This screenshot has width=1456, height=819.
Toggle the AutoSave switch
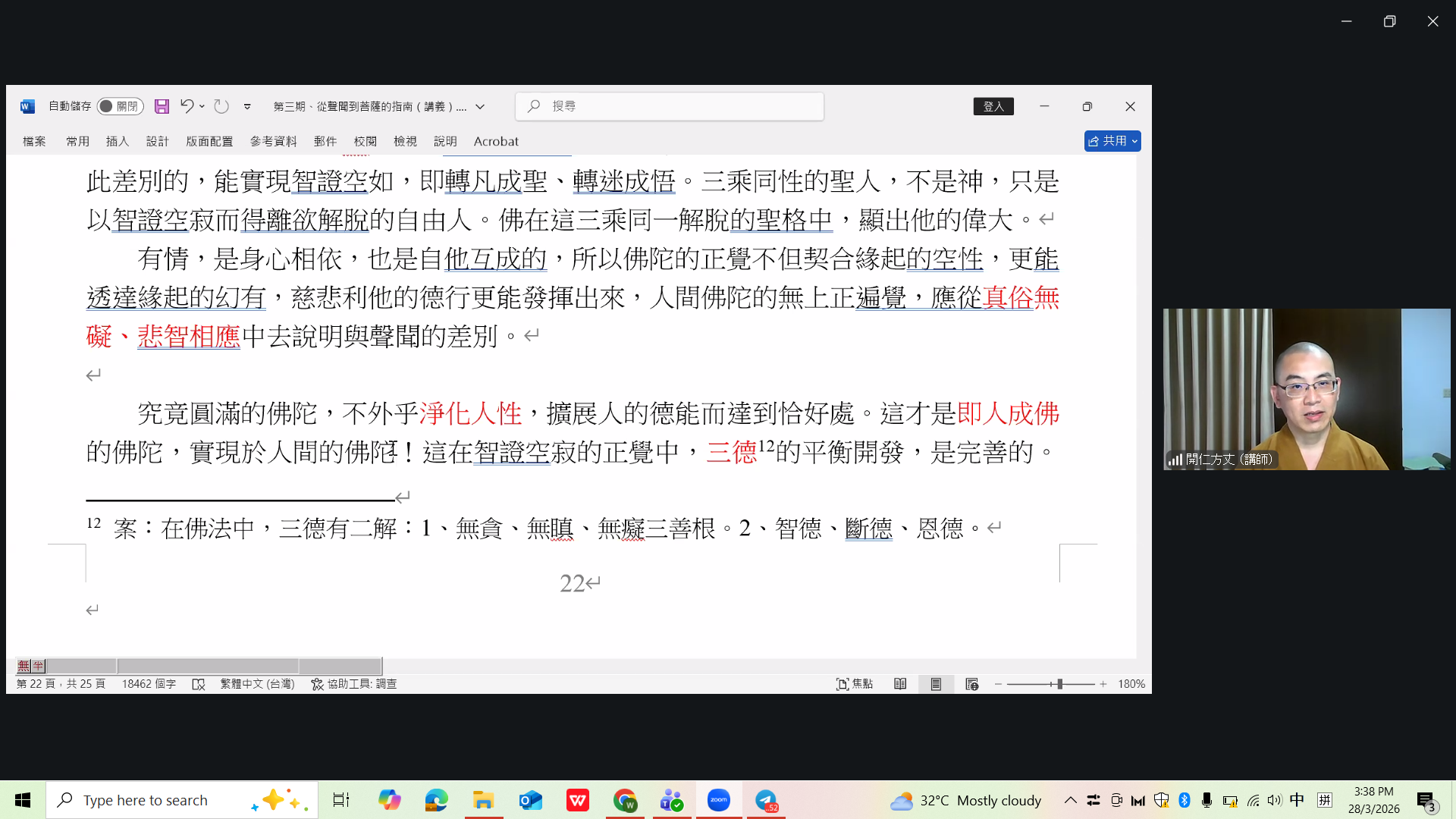coord(119,106)
